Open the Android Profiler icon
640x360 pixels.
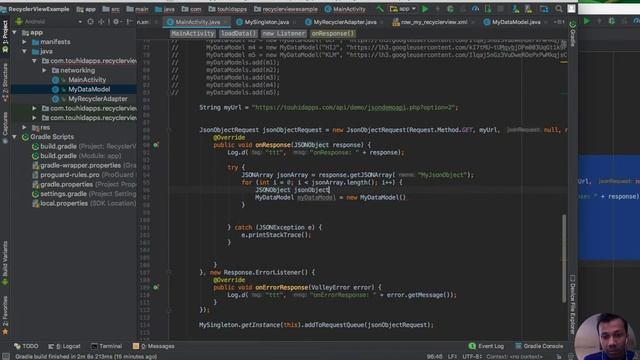pyautogui.click(x=475, y=9)
